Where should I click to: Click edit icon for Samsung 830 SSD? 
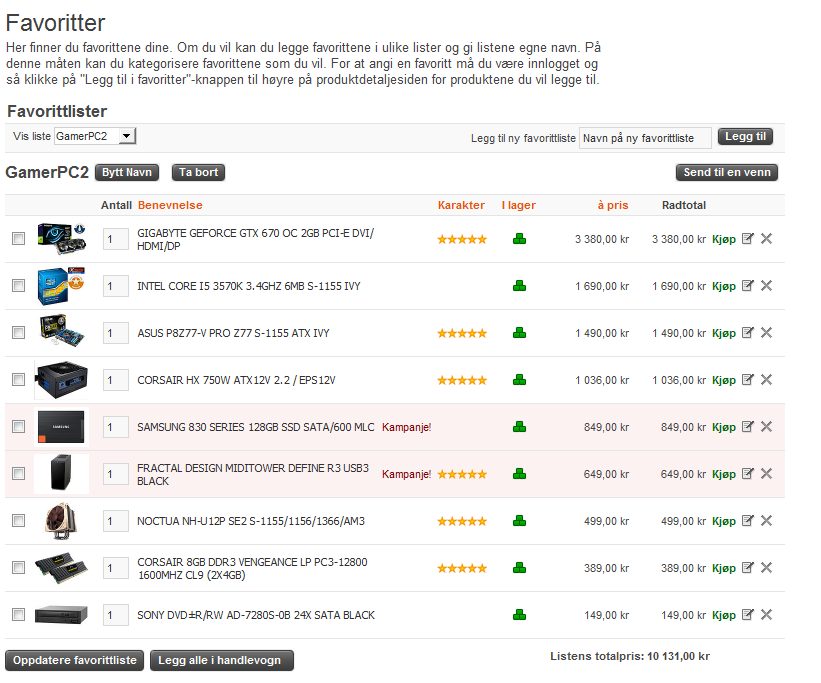click(748, 427)
